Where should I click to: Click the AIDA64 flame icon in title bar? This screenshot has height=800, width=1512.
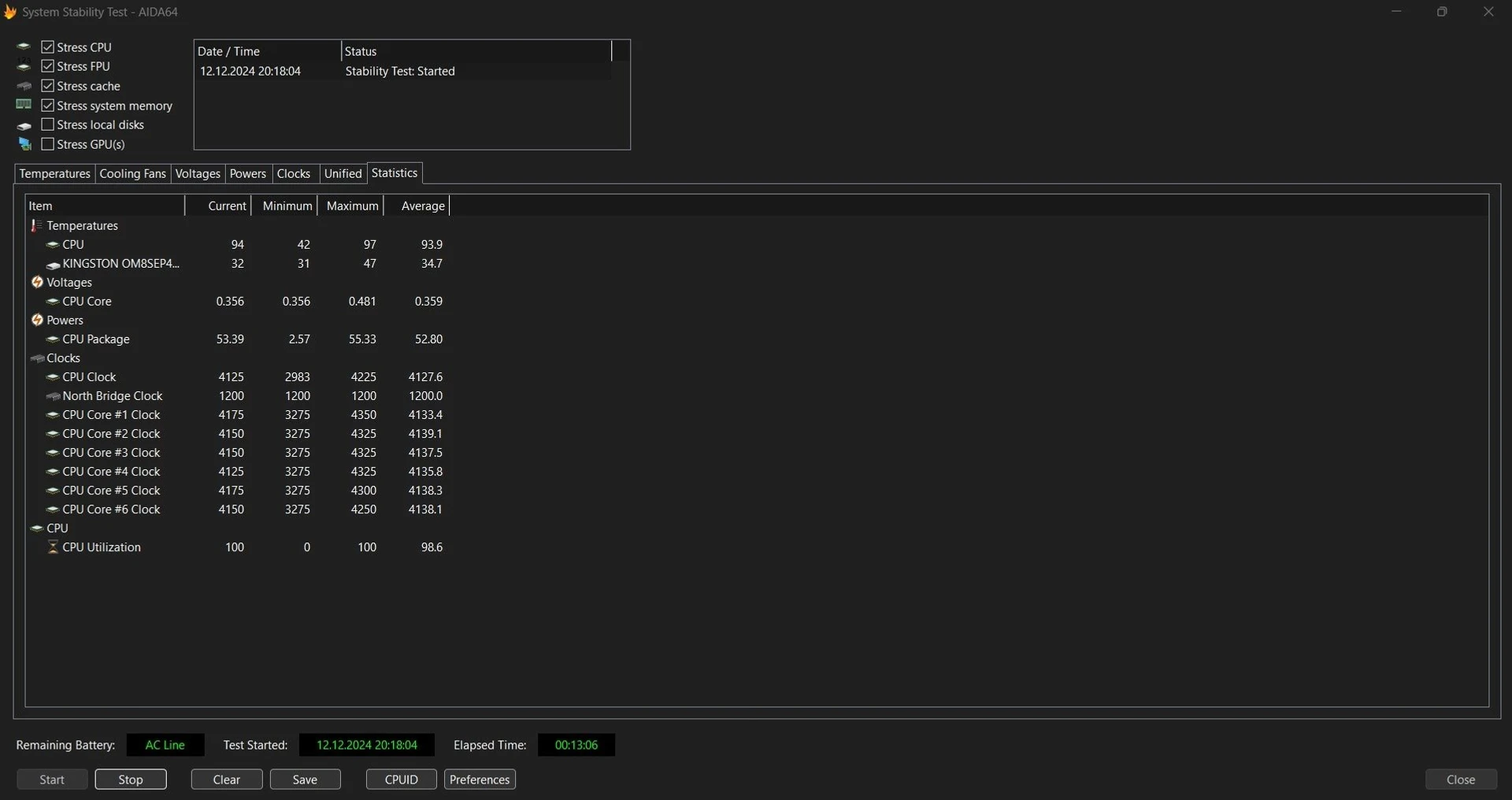coord(10,12)
